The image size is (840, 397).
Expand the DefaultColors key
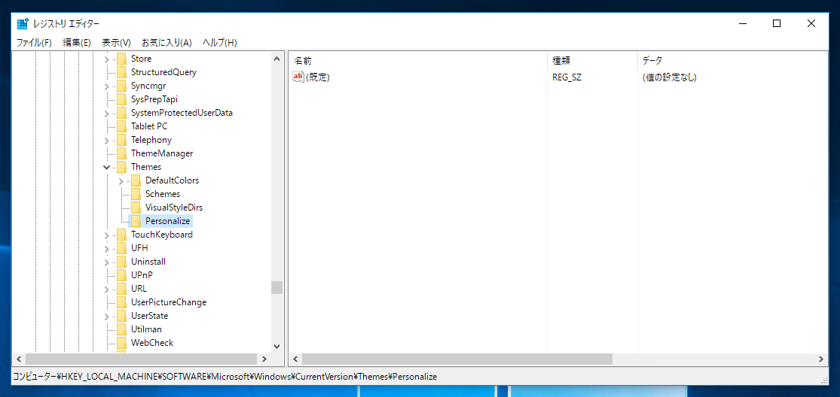tap(121, 181)
